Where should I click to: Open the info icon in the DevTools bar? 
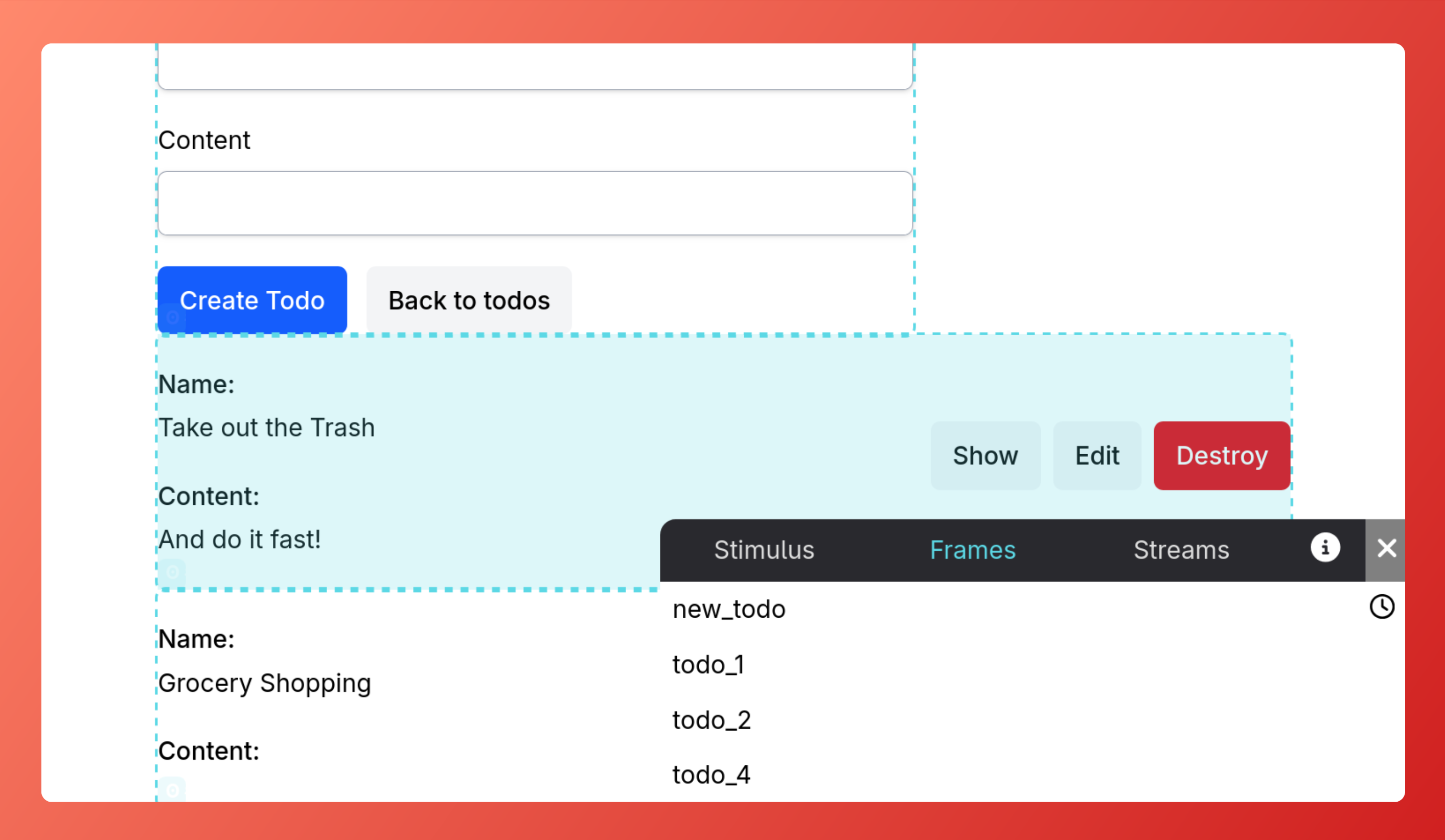[x=1325, y=548]
